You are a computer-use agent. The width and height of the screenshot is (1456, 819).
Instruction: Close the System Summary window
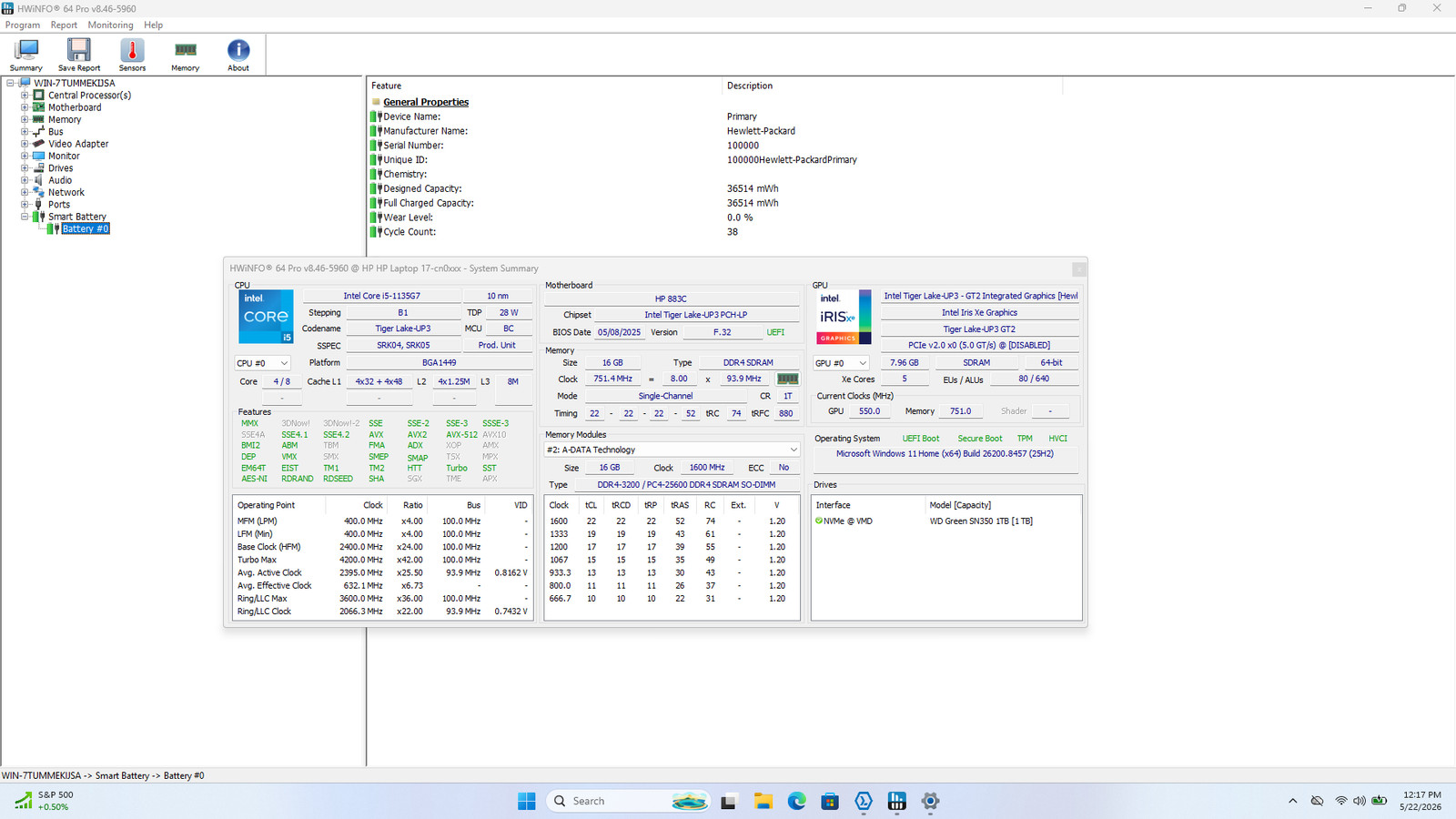point(1078,269)
